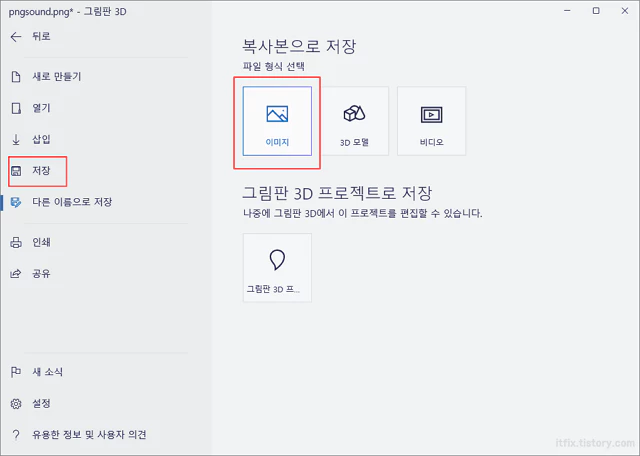Click the 열기 file icon

[x=16, y=108]
